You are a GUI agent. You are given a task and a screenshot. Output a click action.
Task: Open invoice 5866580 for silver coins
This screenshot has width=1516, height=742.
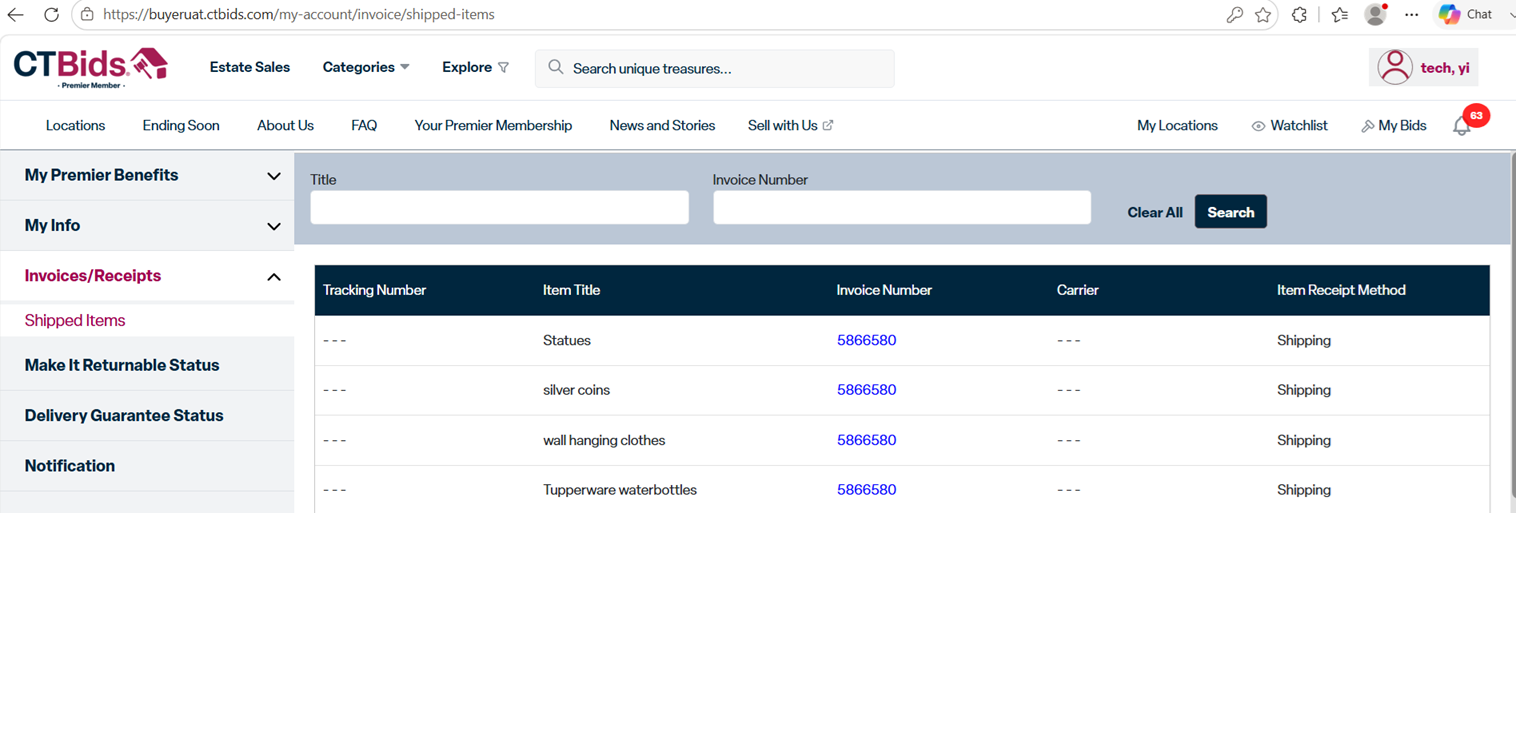click(866, 390)
